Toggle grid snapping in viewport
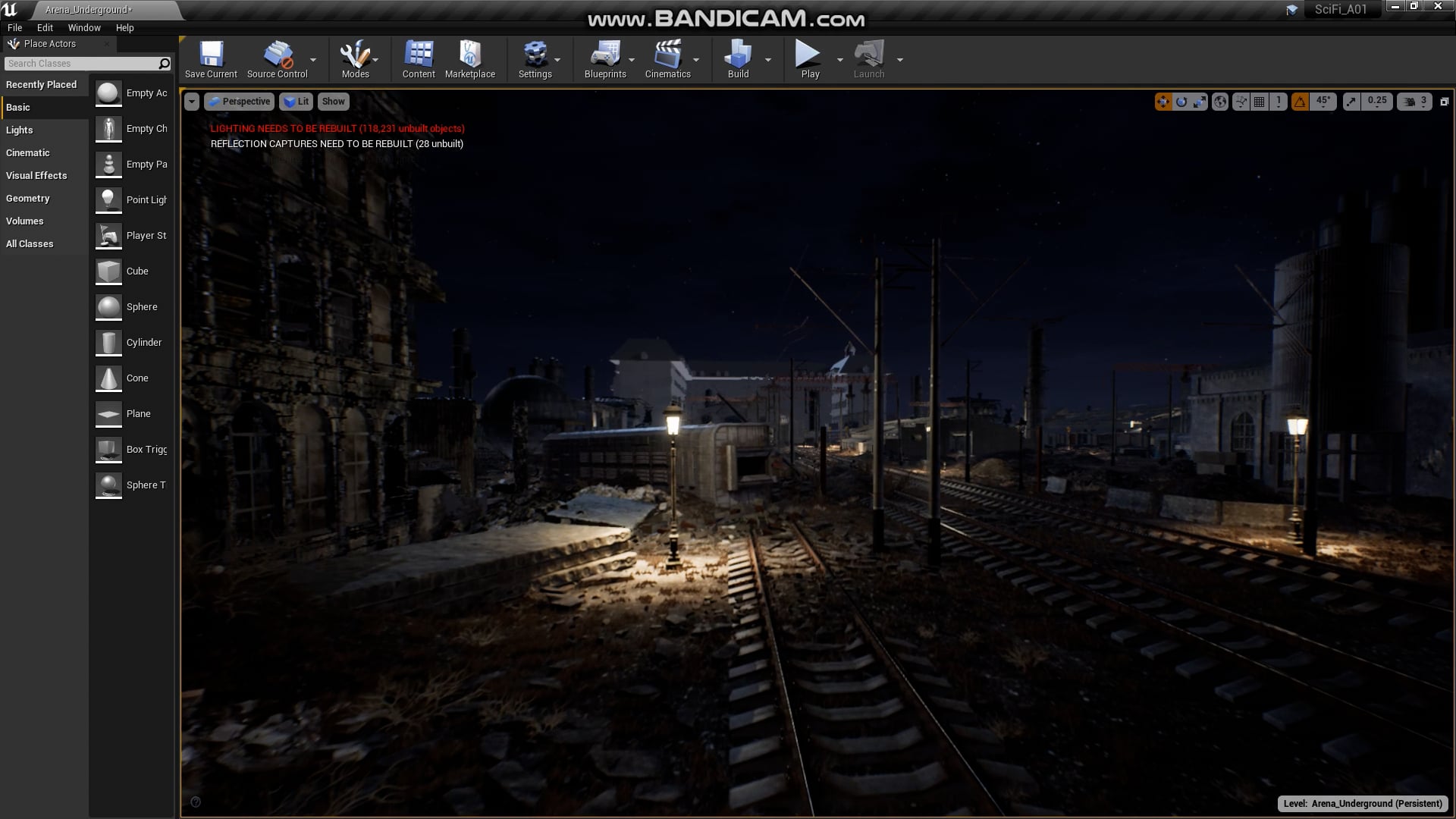This screenshot has height=819, width=1456. pyautogui.click(x=1260, y=102)
